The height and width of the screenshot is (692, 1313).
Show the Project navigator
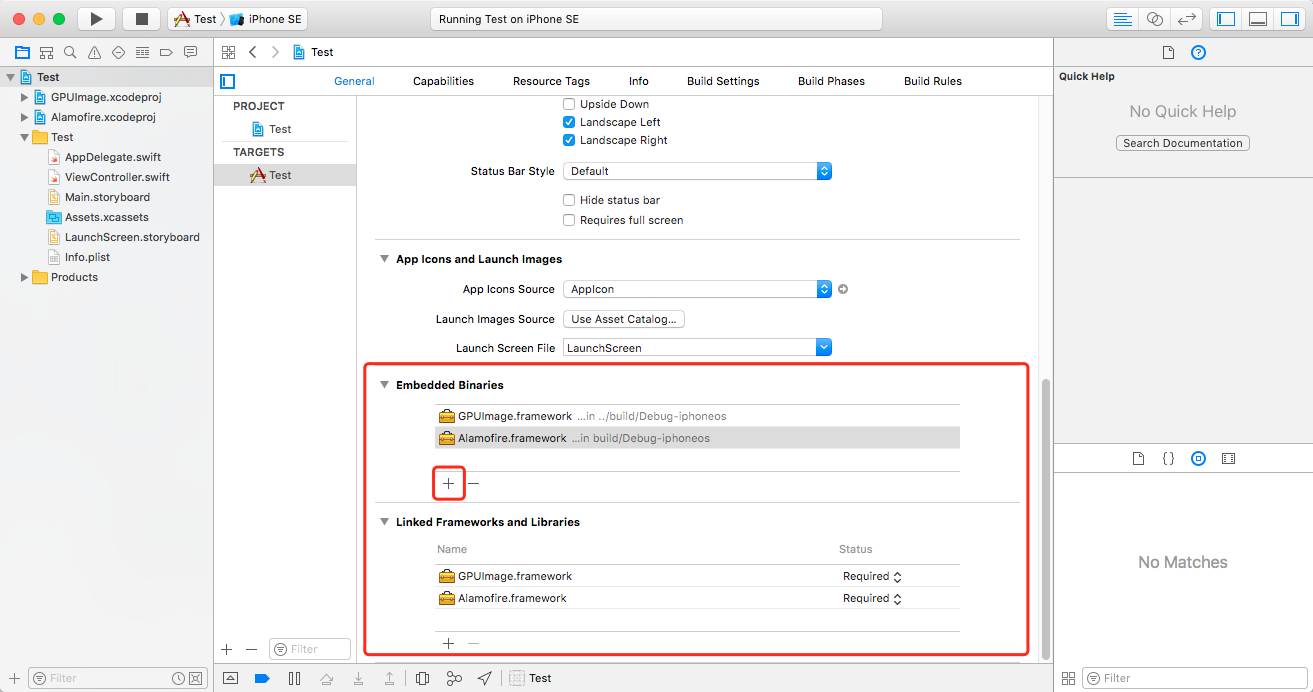[x=22, y=52]
